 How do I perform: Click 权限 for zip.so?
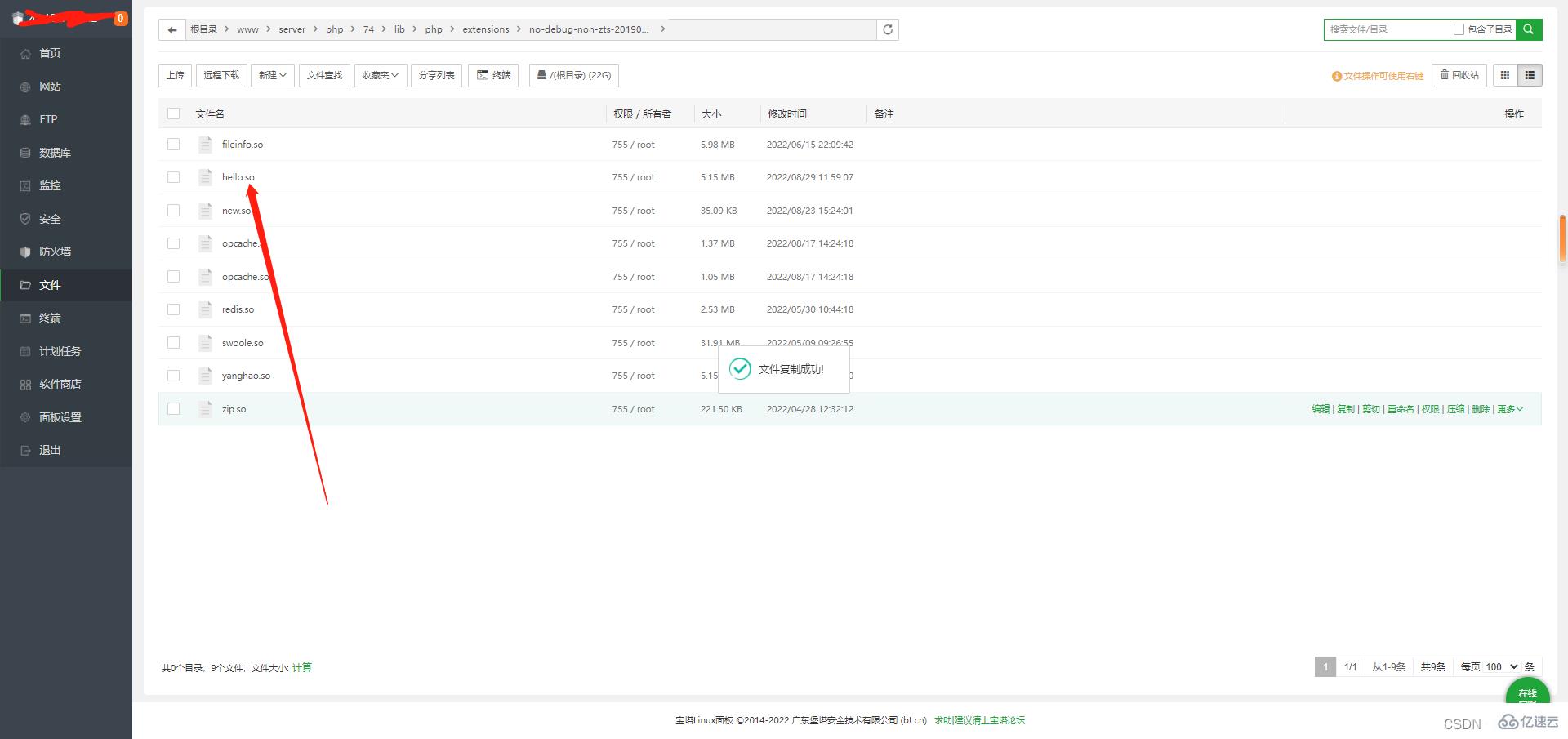(x=1430, y=409)
